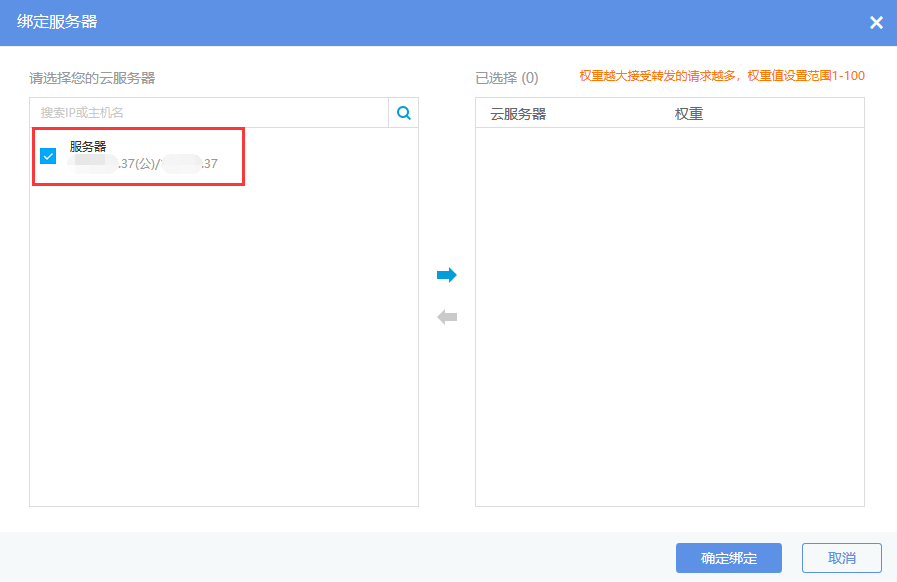Viewport: 897px width, 582px height.
Task: Focus the 搜索IP或主机名 search field
Action: click(210, 113)
